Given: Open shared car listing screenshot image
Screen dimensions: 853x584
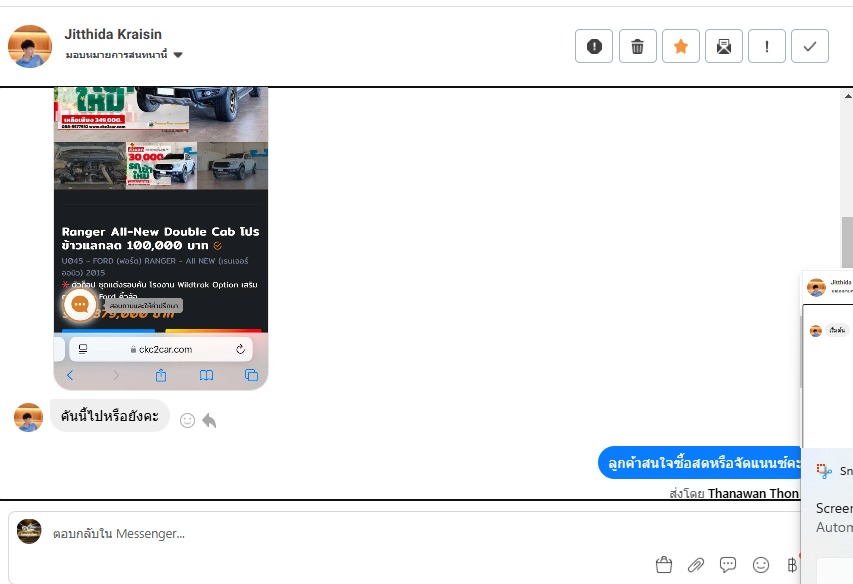Looking at the screenshot, I should [161, 238].
